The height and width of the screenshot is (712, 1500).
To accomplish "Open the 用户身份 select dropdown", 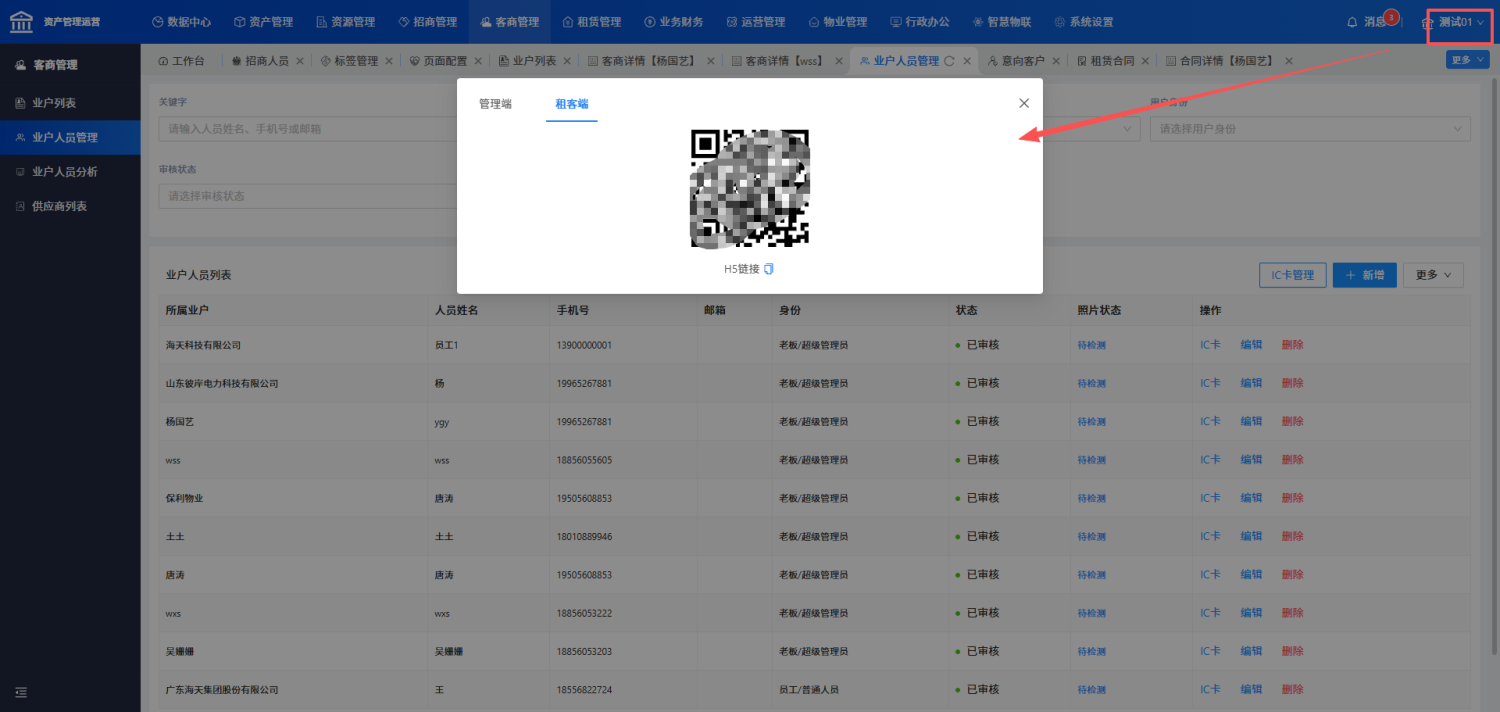I will (x=1310, y=128).
